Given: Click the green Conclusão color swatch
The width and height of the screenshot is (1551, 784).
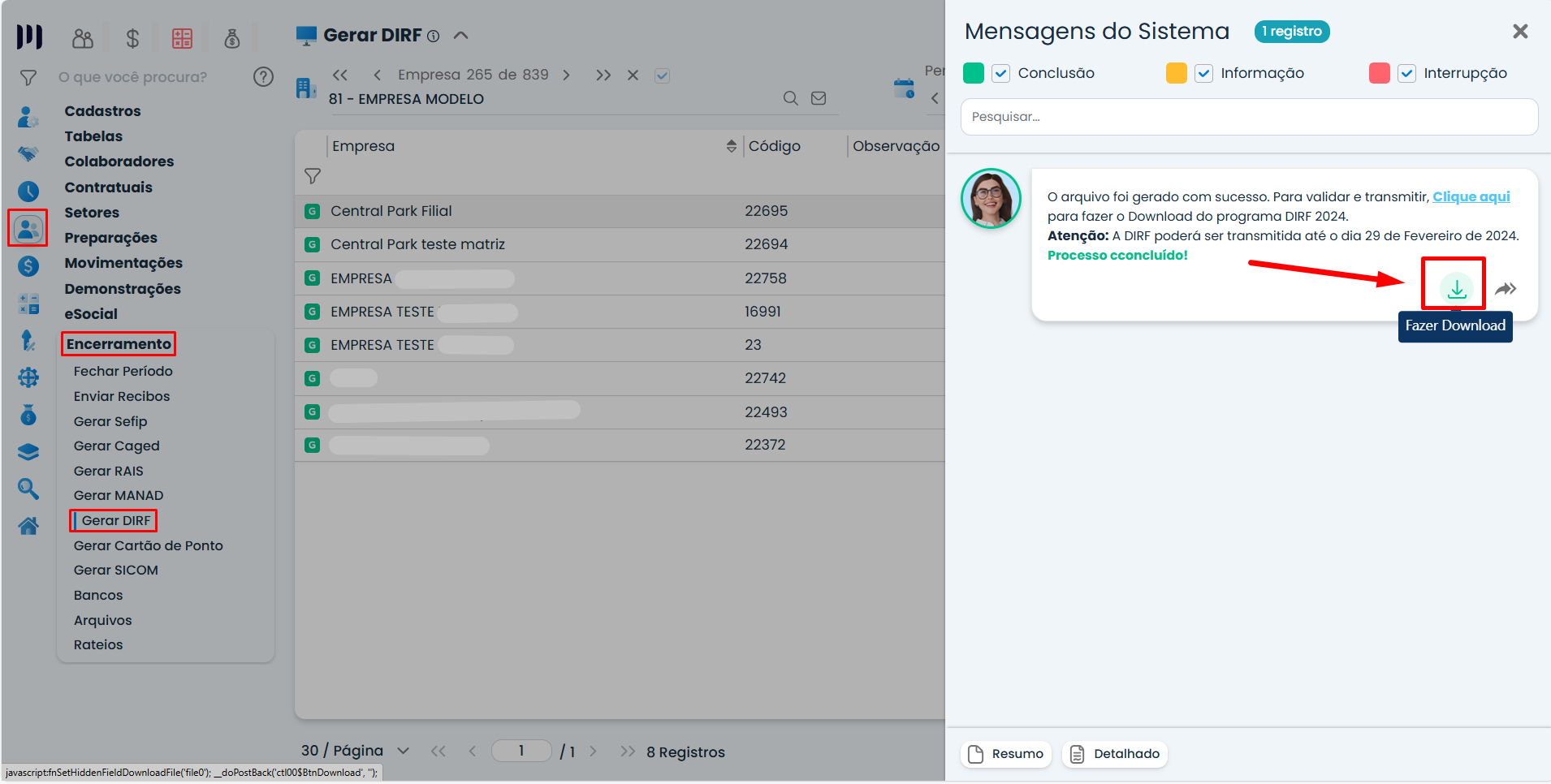Looking at the screenshot, I should [x=974, y=73].
